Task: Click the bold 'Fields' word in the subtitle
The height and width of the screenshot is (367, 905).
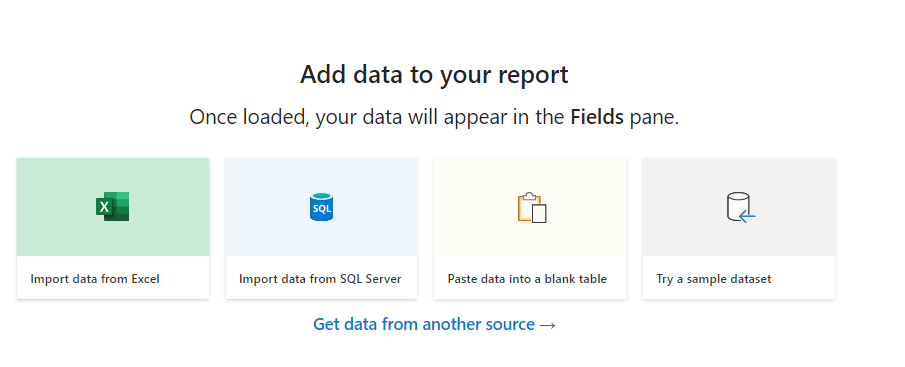Action: tap(597, 118)
